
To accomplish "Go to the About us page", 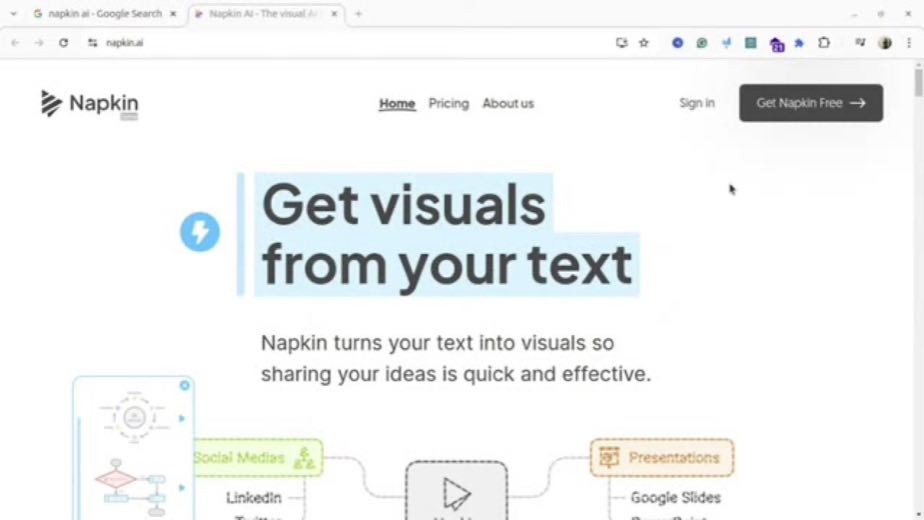I will tap(508, 103).
